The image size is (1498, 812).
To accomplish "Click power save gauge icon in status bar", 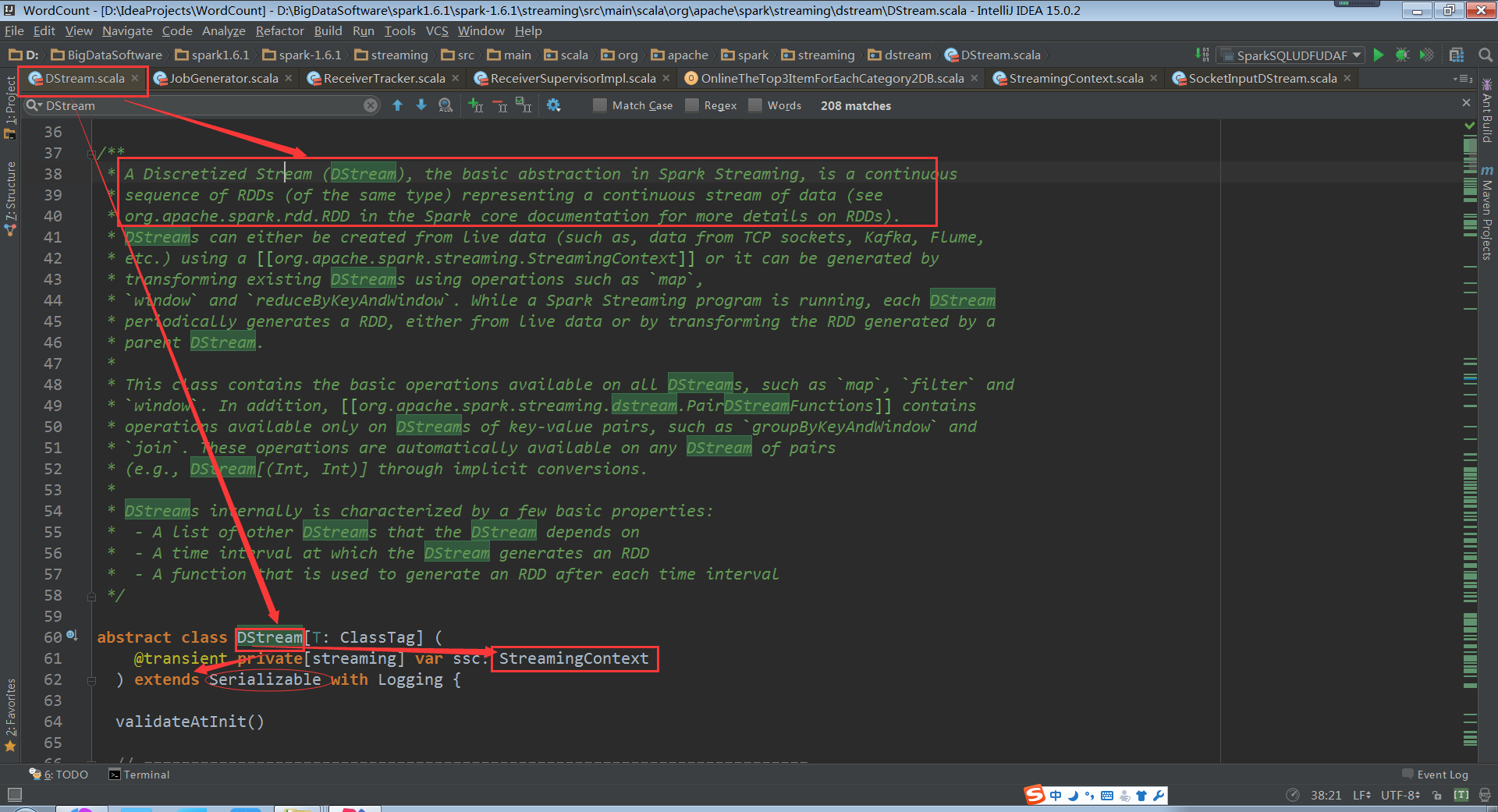I will click(1293, 796).
